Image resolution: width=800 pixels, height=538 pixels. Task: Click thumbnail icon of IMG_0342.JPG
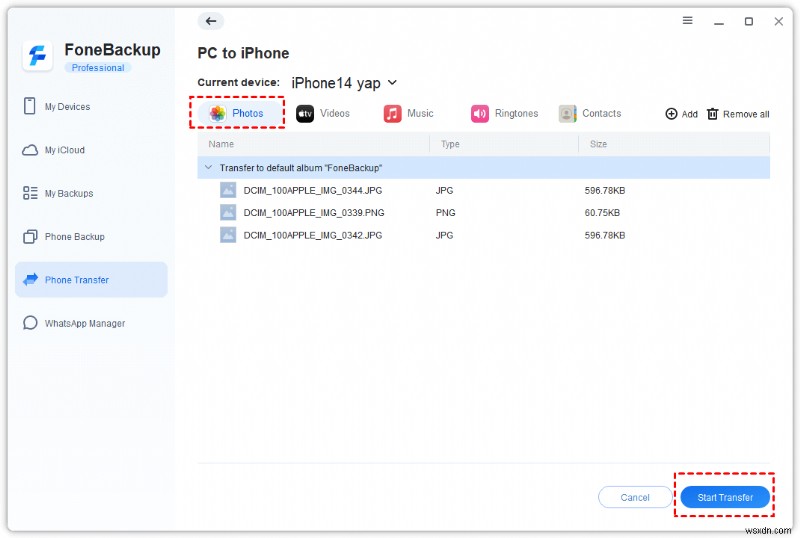[x=228, y=235]
